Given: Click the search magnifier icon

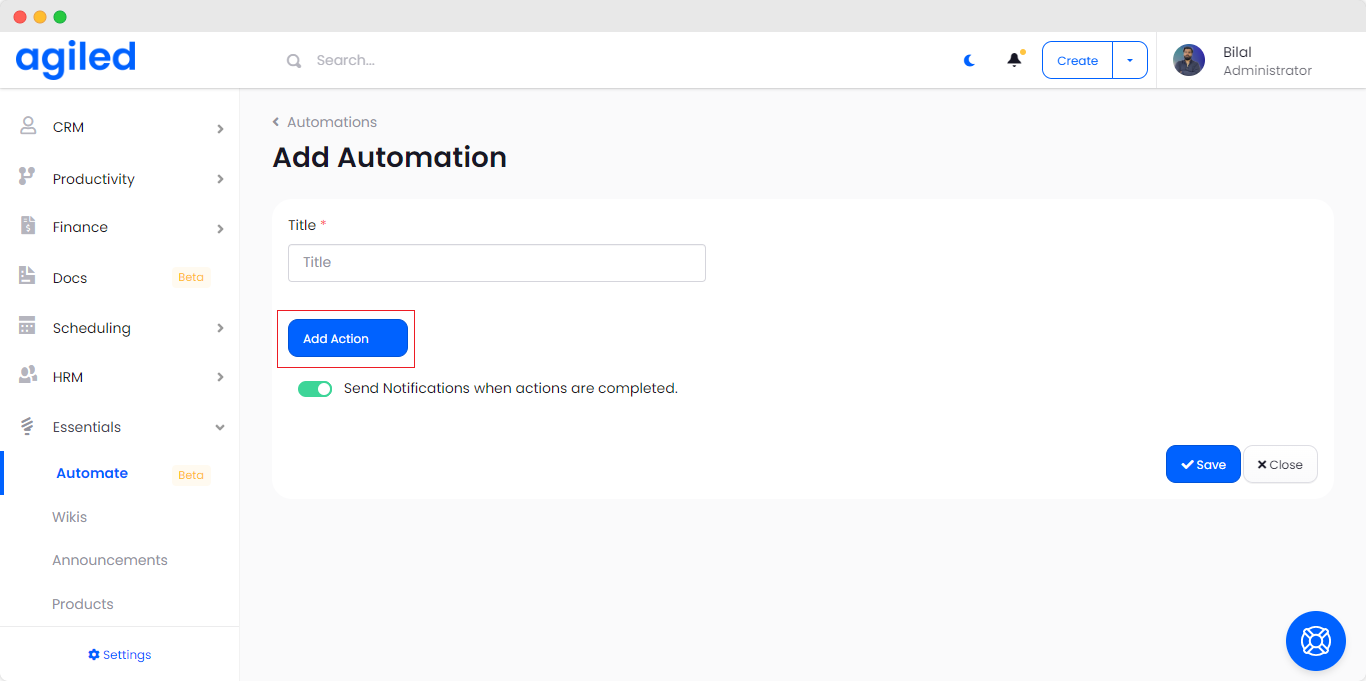Looking at the screenshot, I should [294, 61].
